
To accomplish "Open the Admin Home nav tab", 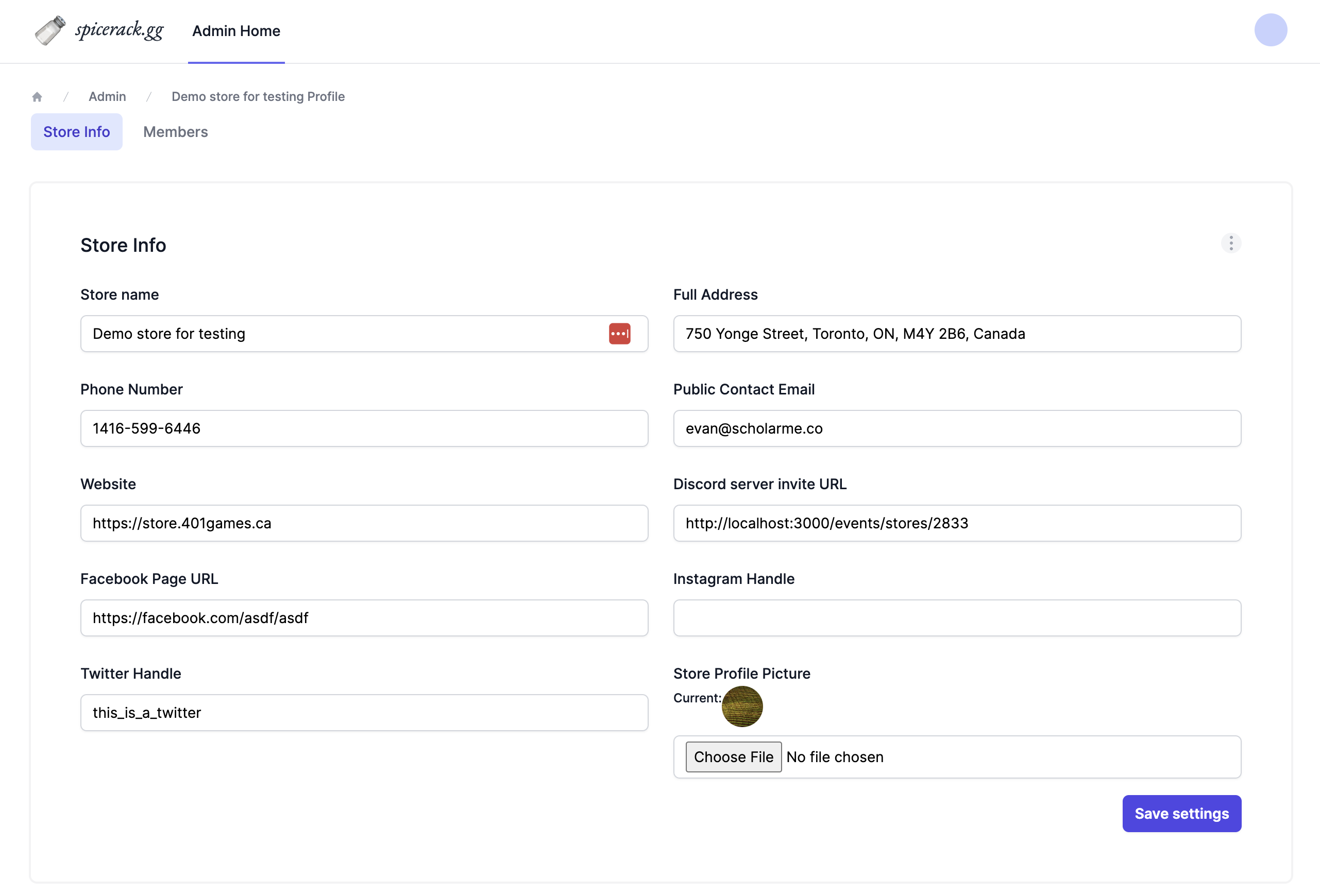I will tap(236, 31).
